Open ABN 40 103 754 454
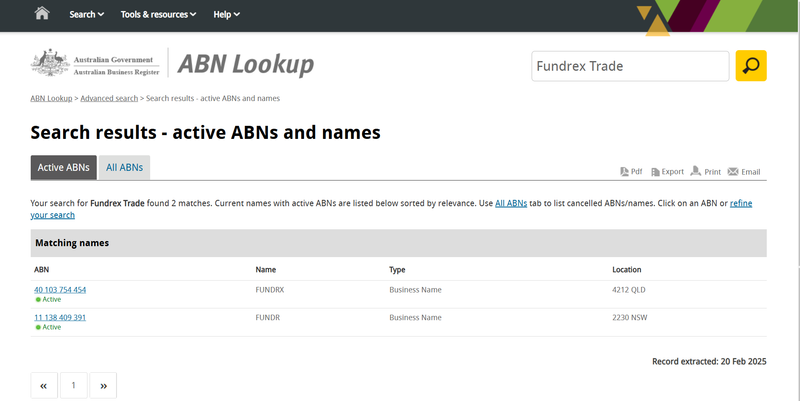 pyautogui.click(x=60, y=290)
